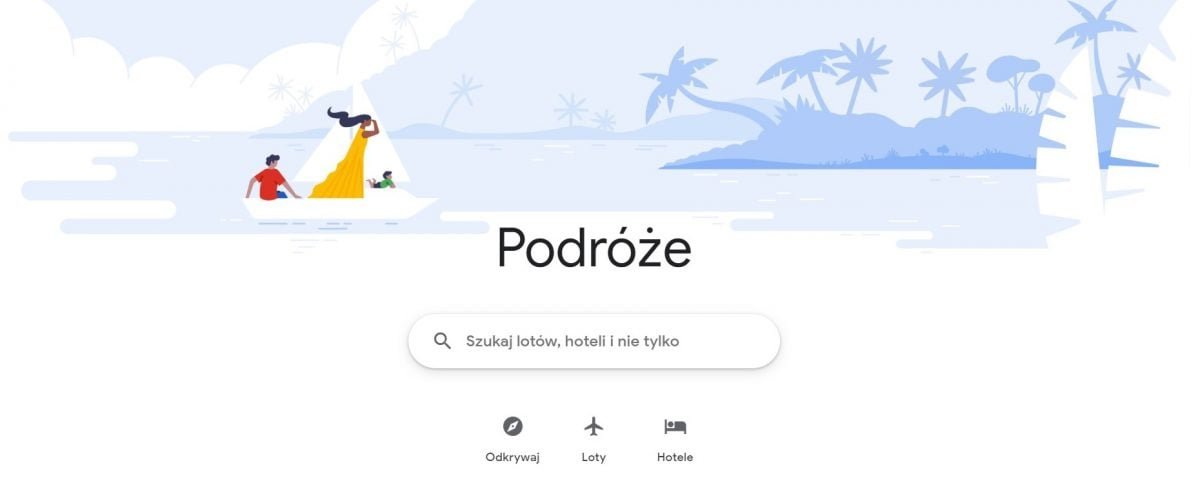Click the magnifying glass search icon
This screenshot has height=503, width=1200.
click(442, 341)
